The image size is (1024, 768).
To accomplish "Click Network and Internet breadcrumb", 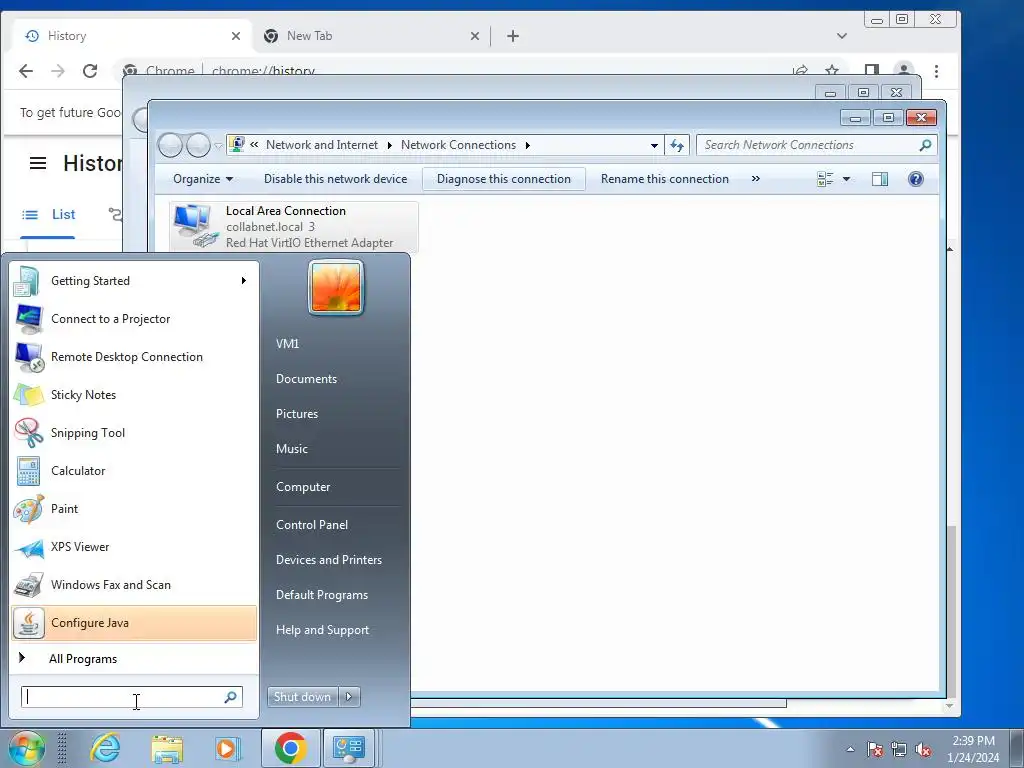I will [322, 145].
